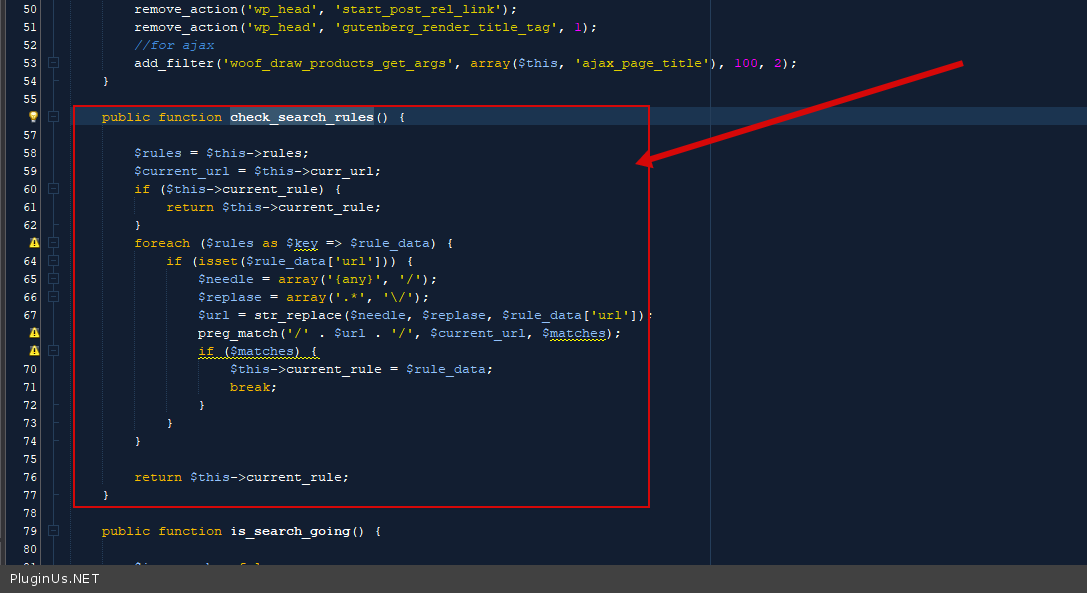Click str_replace function call on line 67
Viewport: 1087px width, 593px height.
click(x=297, y=316)
